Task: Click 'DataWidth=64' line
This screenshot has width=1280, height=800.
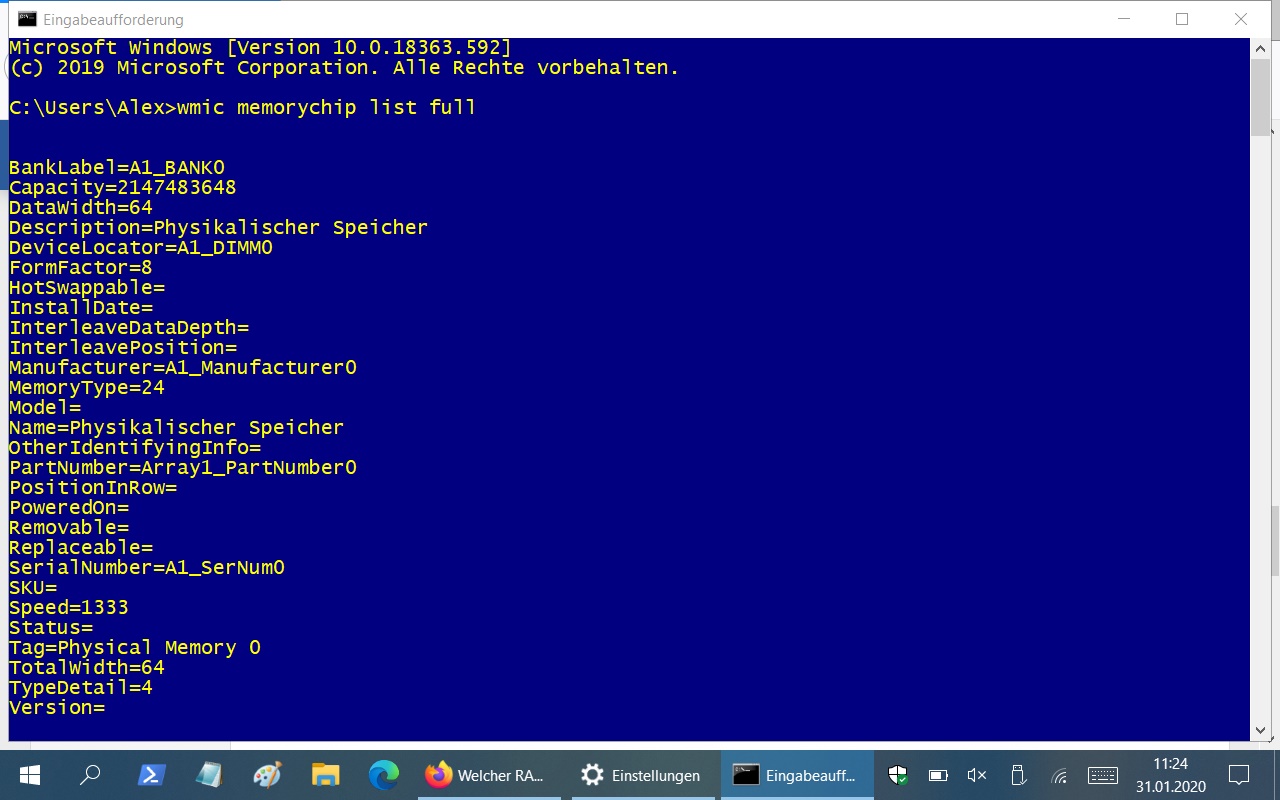Action: 81,207
